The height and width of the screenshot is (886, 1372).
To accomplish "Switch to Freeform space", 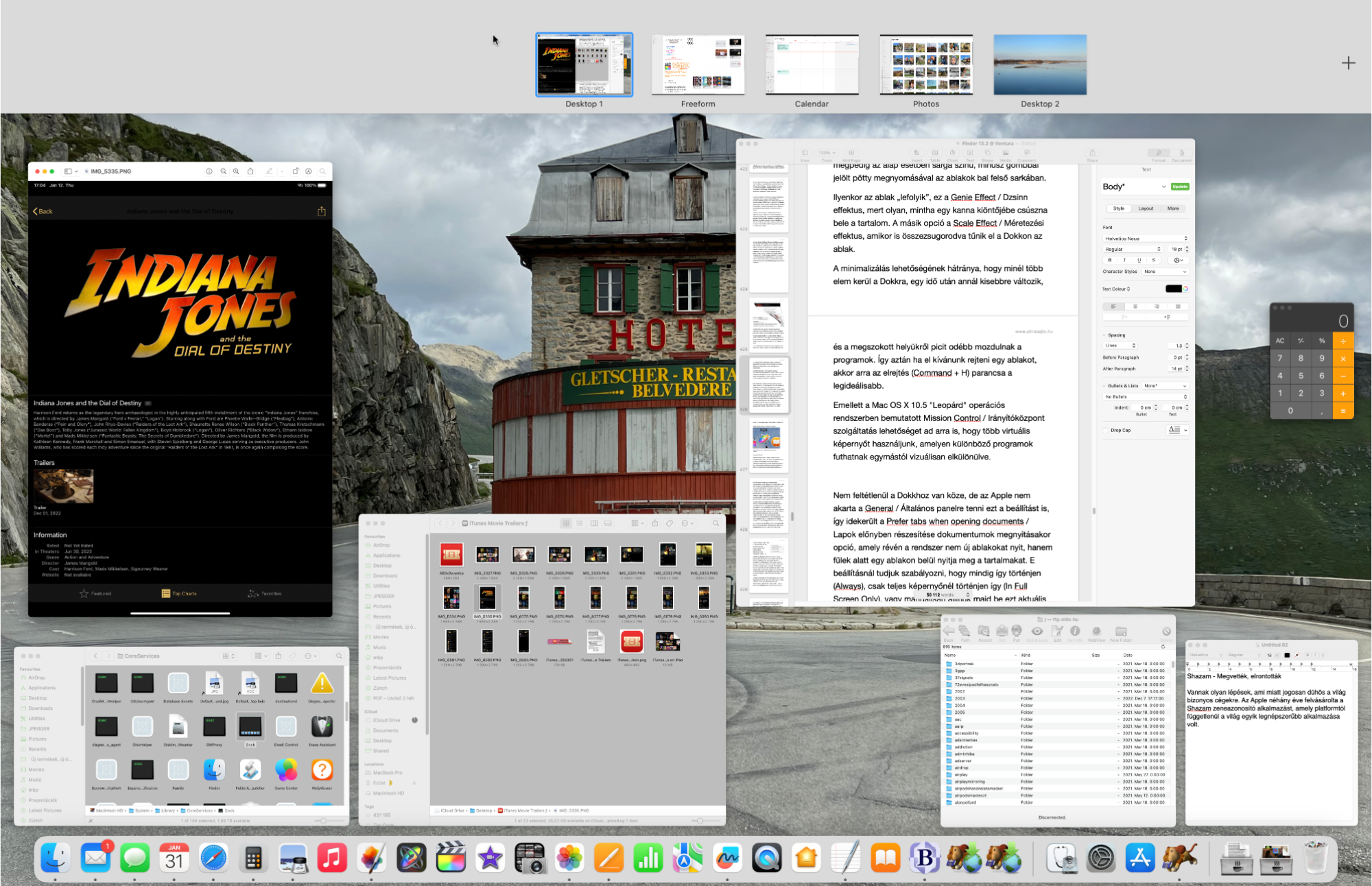I will click(x=698, y=64).
